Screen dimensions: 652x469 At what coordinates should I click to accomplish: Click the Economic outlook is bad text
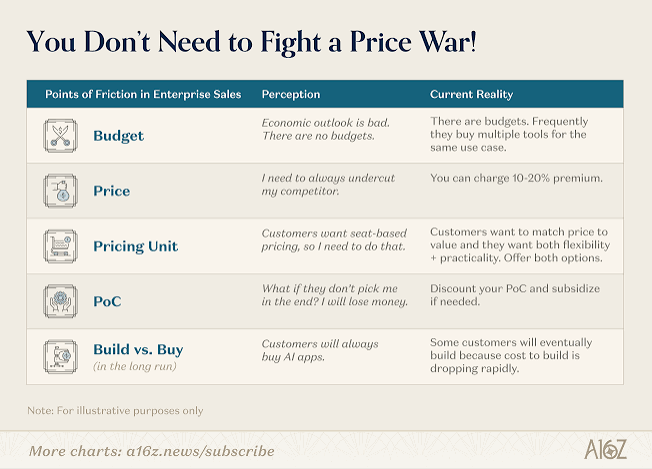pos(326,123)
